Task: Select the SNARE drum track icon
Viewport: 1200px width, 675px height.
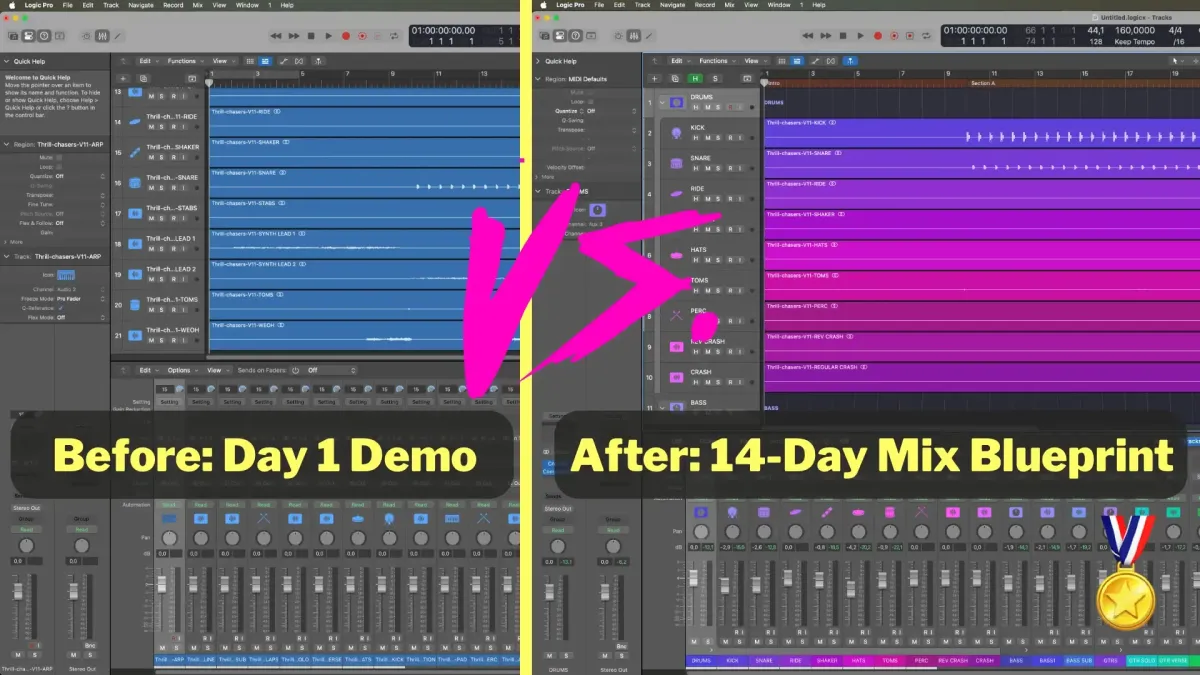Action: coord(677,163)
